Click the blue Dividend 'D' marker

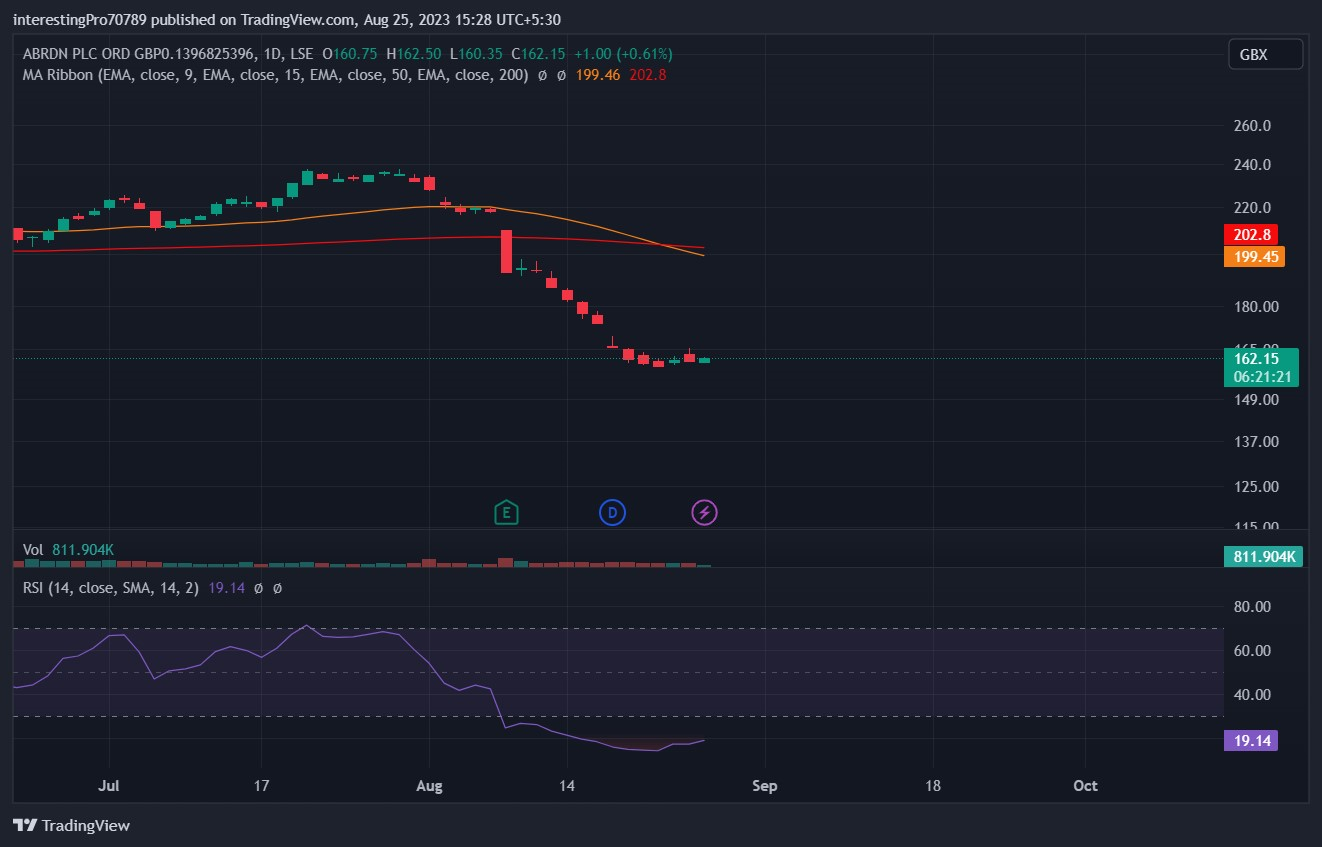coord(612,513)
